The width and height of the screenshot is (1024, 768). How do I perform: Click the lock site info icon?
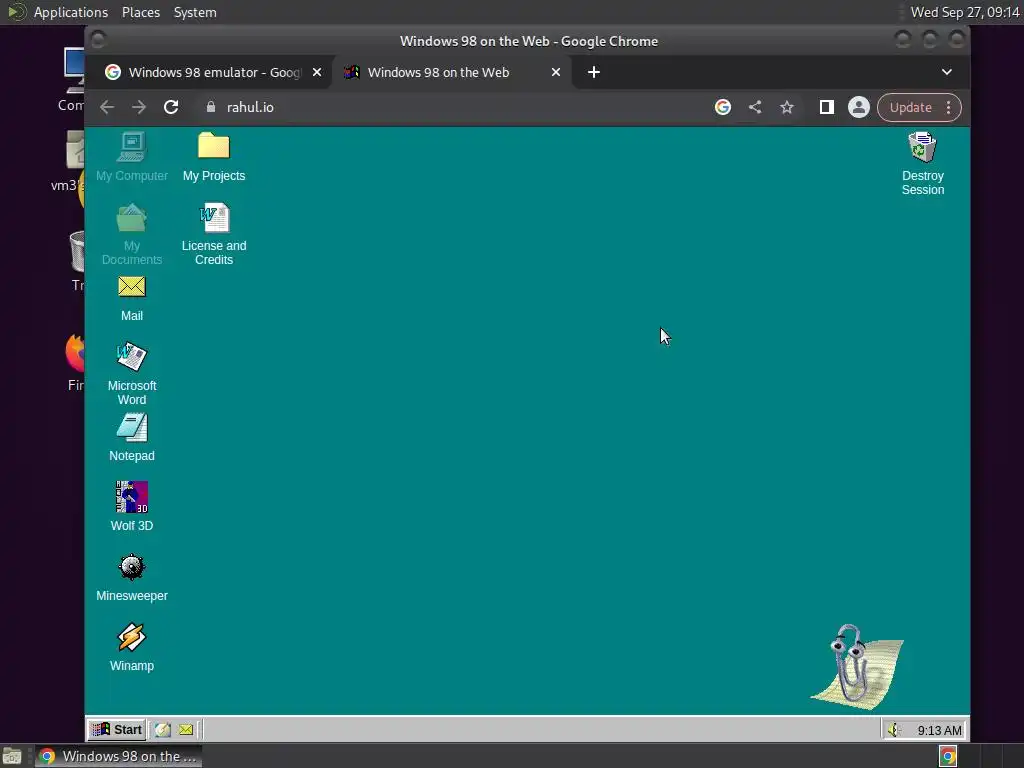[x=210, y=107]
